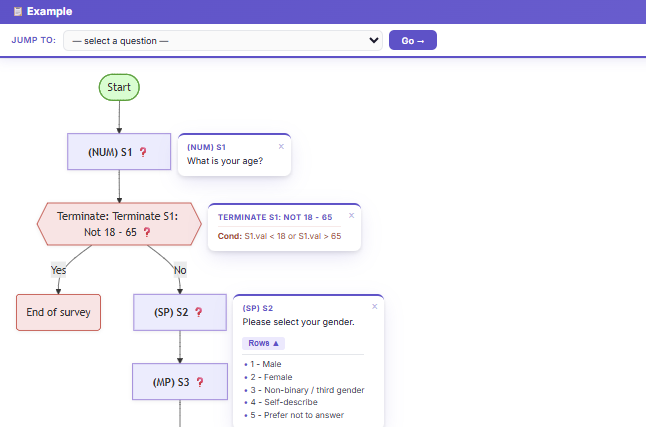Viewport: 647px width, 427px height.
Task: Click the End of survey node
Action: [x=58, y=312]
